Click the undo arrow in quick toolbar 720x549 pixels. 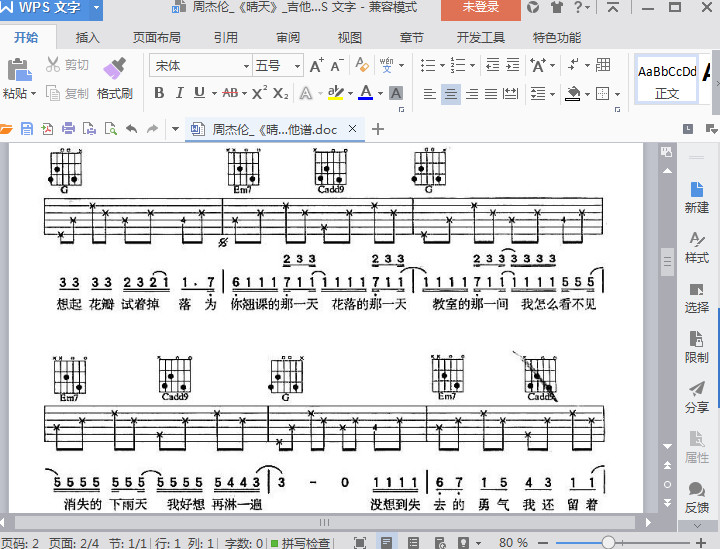131,129
